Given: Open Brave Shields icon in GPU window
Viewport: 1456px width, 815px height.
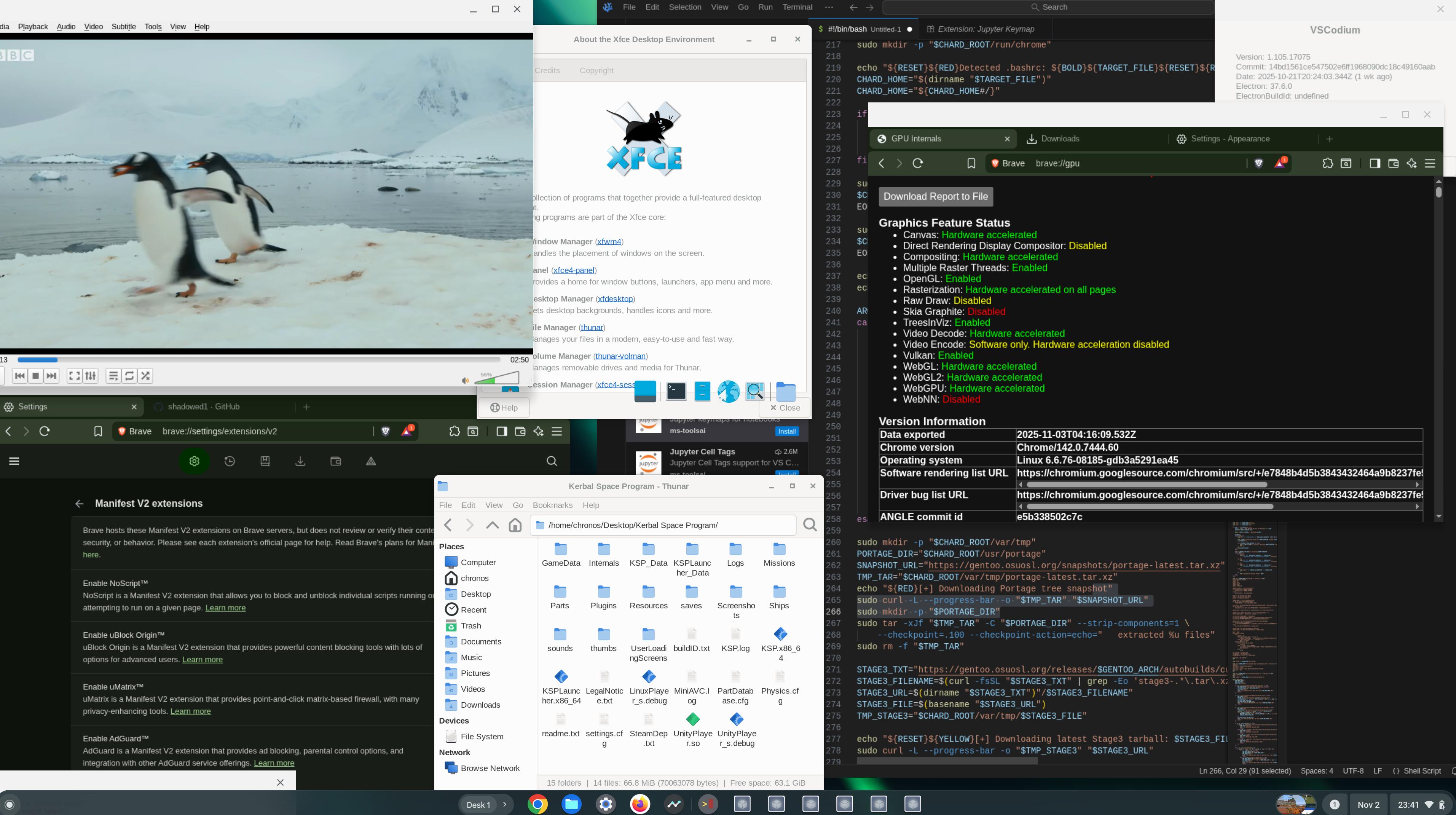Looking at the screenshot, I should coord(1259,163).
